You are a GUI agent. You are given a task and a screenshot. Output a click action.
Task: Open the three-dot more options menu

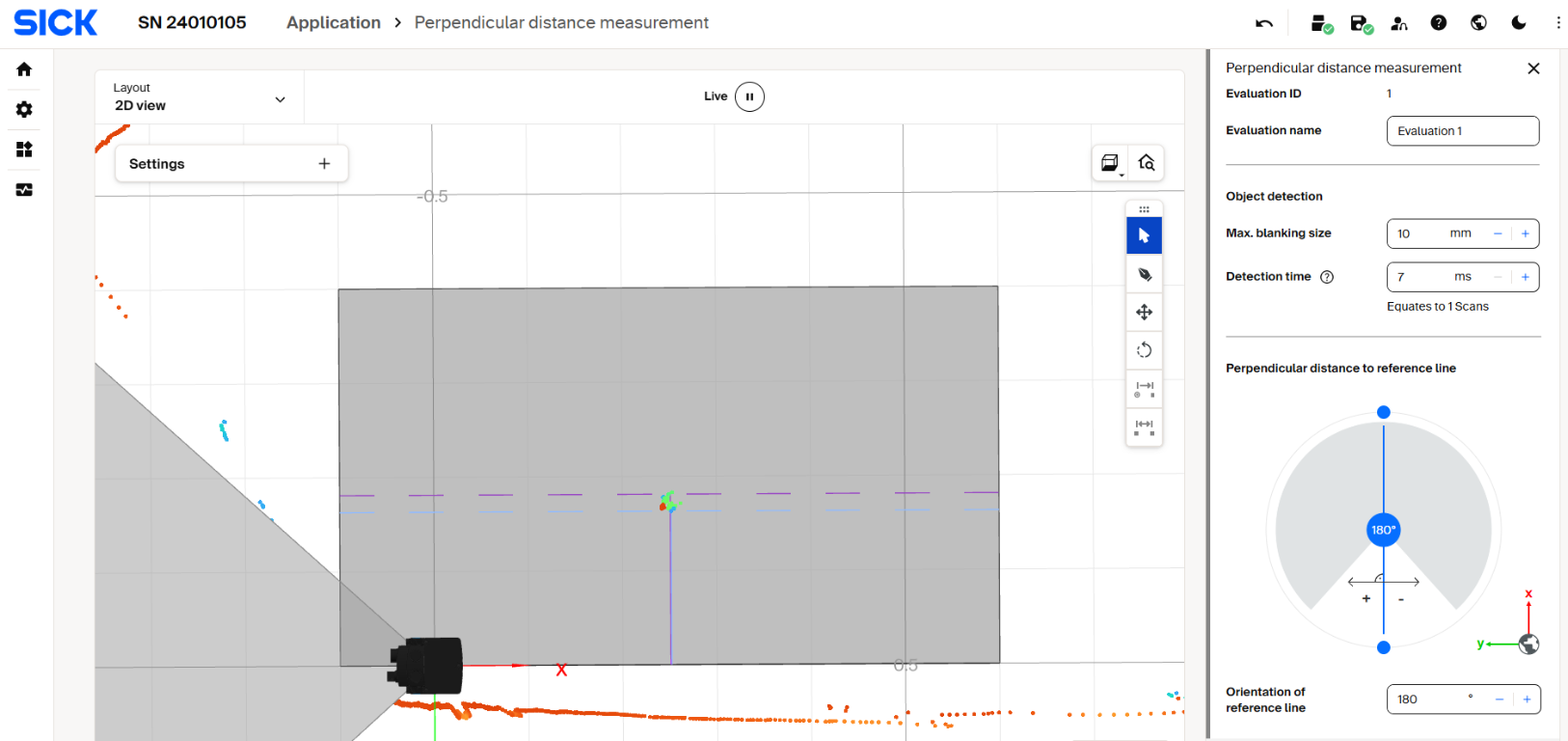[1558, 23]
